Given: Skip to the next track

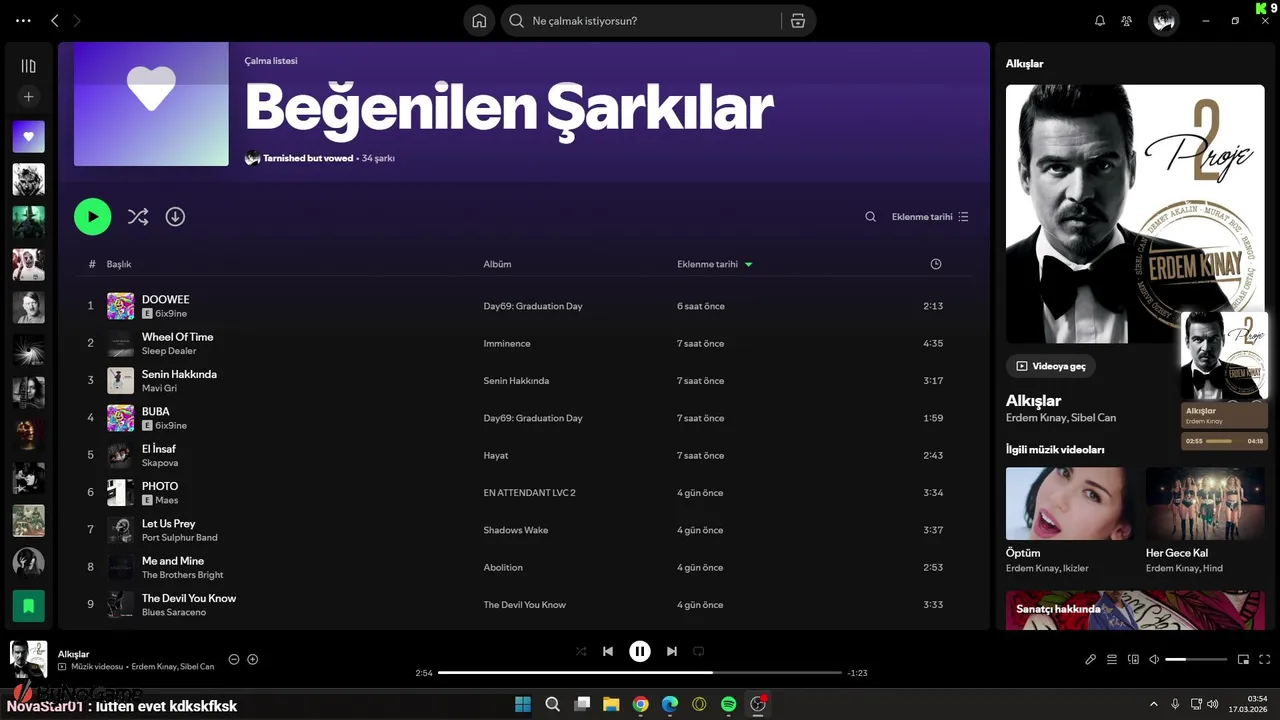Looking at the screenshot, I should [672, 651].
